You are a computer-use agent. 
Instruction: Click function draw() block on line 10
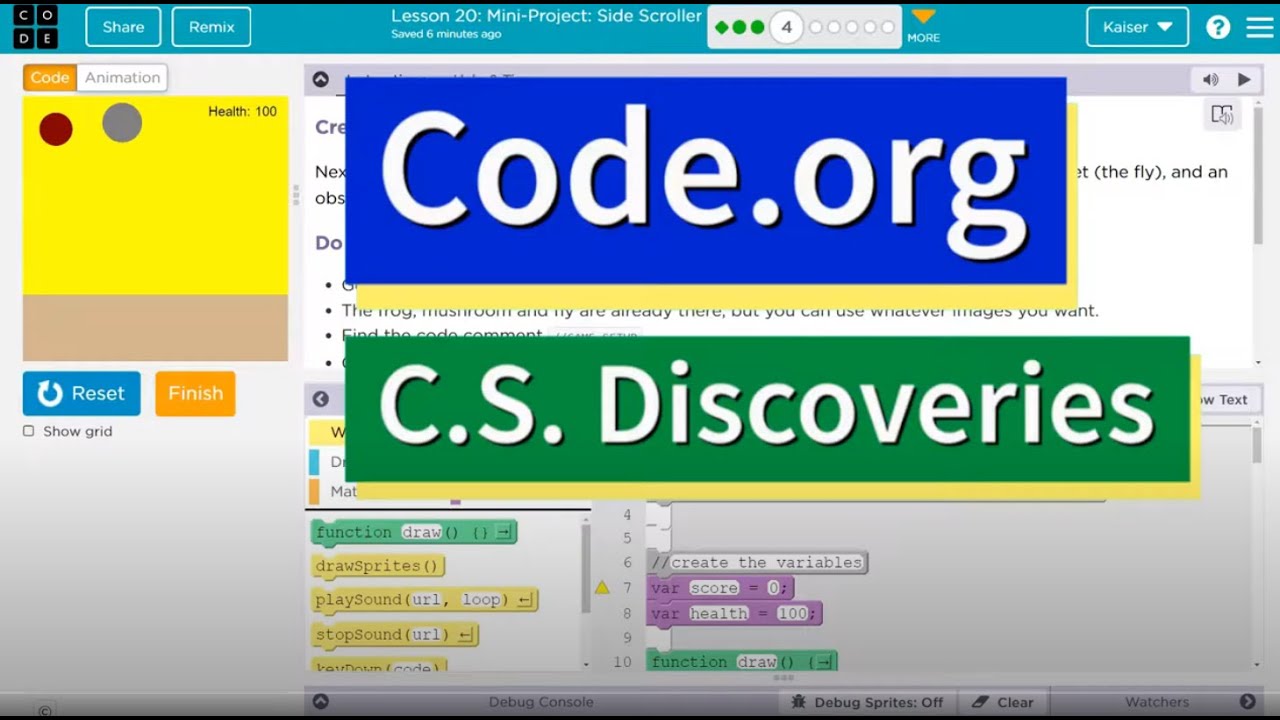[x=741, y=661]
